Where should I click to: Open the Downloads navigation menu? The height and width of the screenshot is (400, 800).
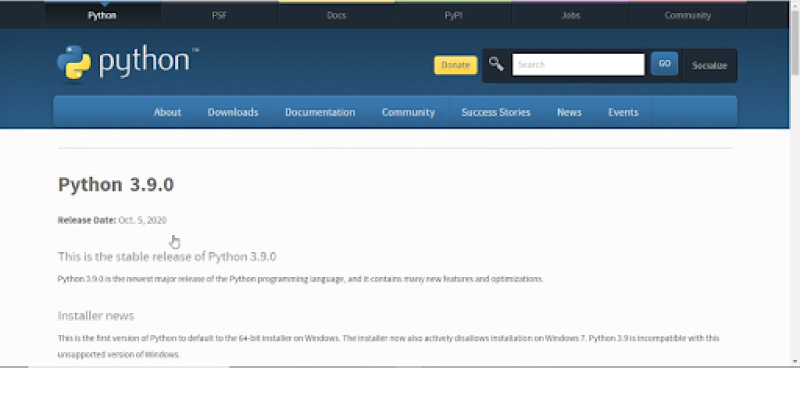pos(233,112)
